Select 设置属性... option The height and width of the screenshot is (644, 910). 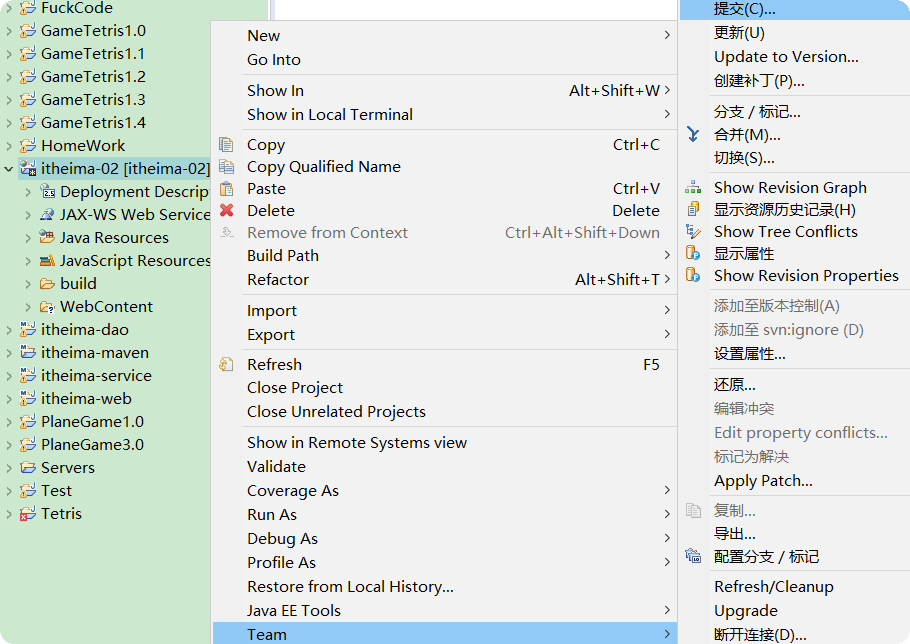tap(795, 353)
